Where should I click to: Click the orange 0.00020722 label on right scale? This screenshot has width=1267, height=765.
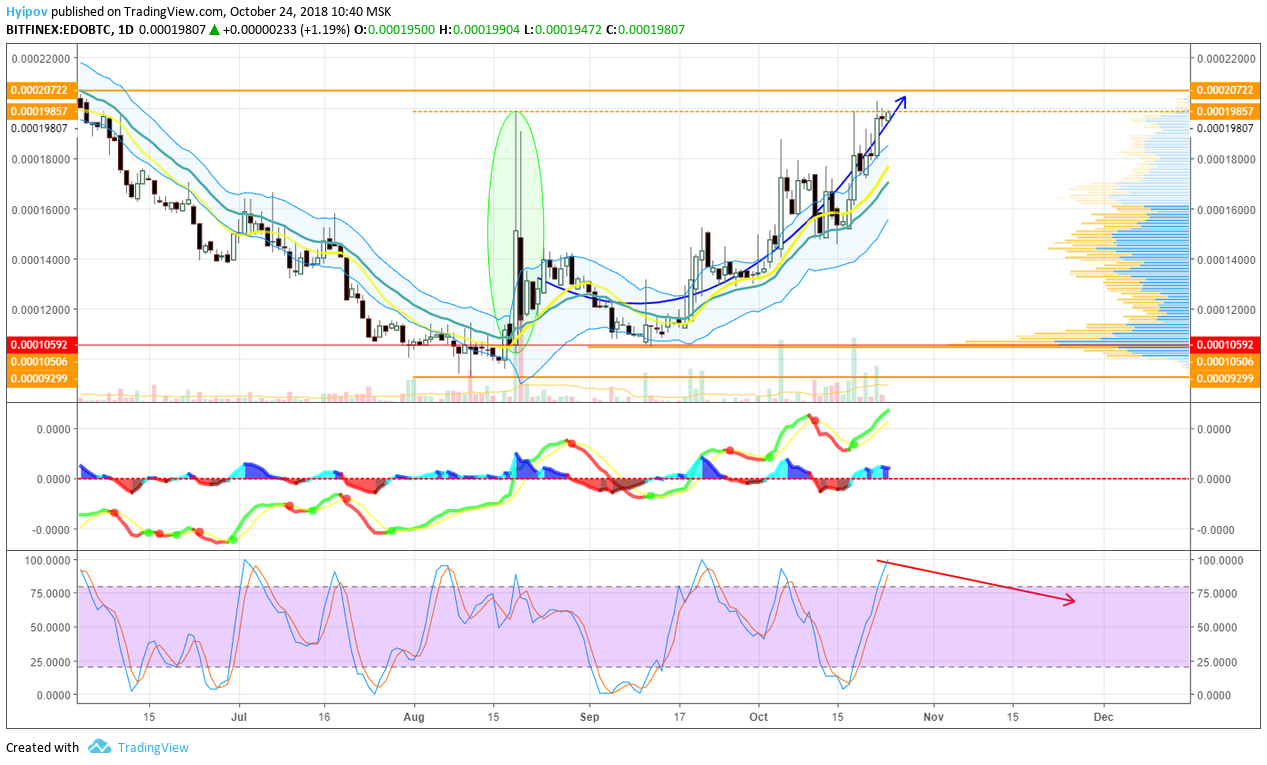[1223, 90]
